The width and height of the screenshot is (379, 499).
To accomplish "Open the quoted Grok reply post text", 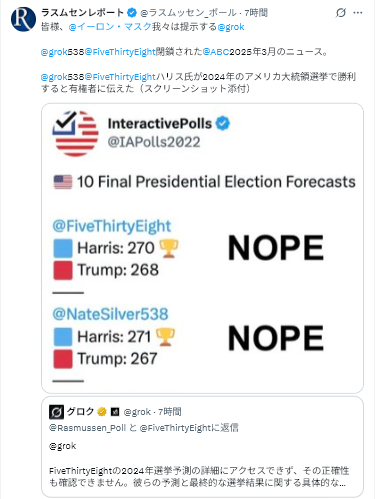I will tap(199, 476).
